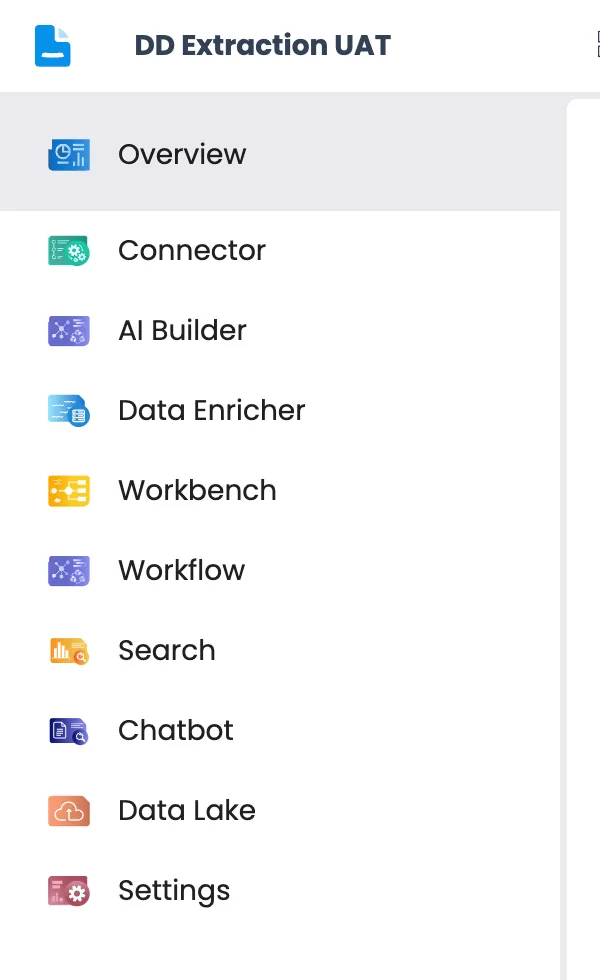Select the Overview dashboard icon

pos(69,154)
